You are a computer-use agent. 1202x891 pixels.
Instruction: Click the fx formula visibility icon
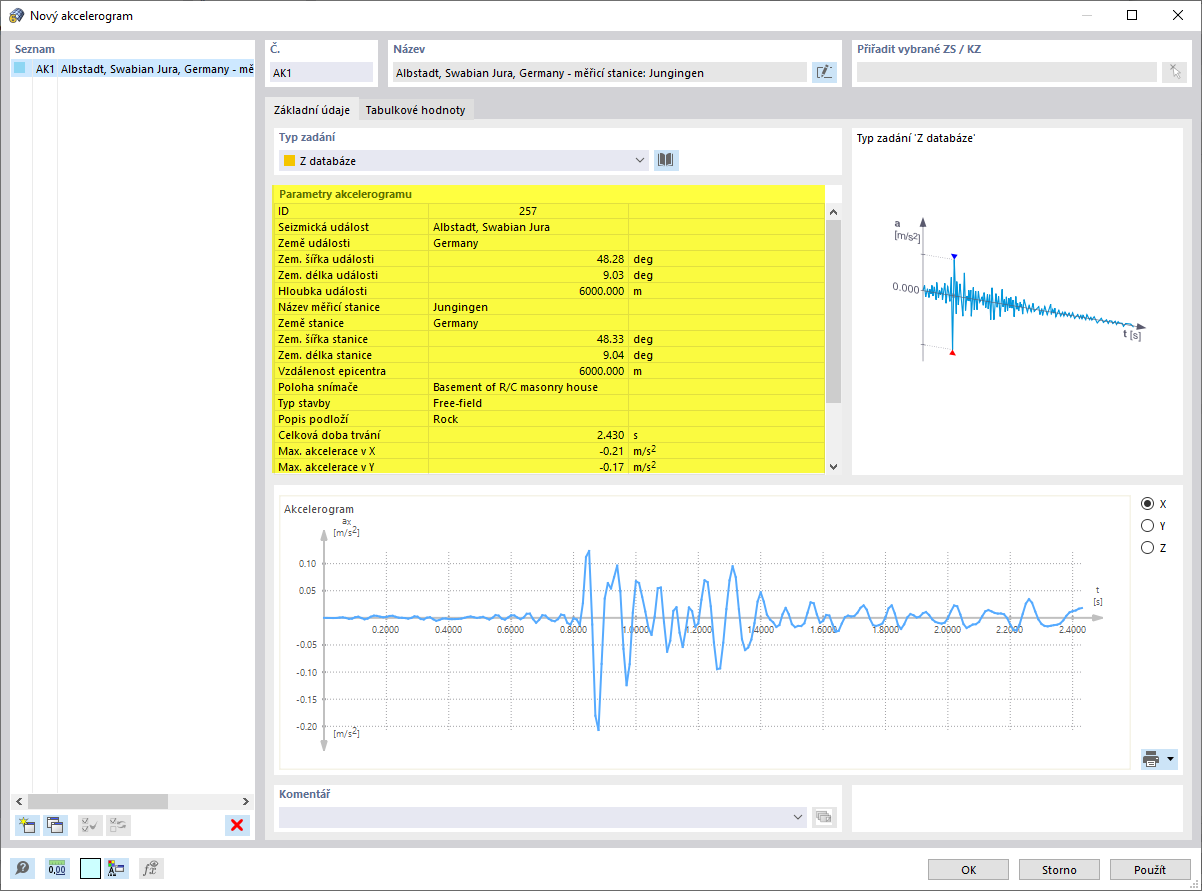(x=152, y=869)
